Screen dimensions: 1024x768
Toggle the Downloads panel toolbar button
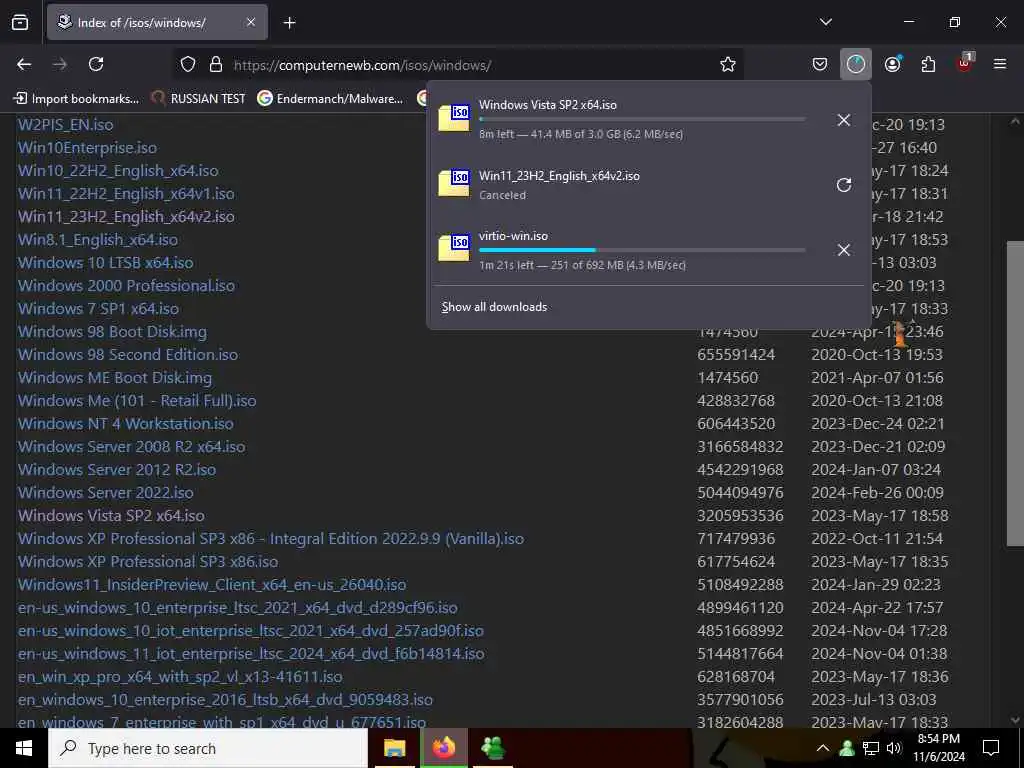856,64
